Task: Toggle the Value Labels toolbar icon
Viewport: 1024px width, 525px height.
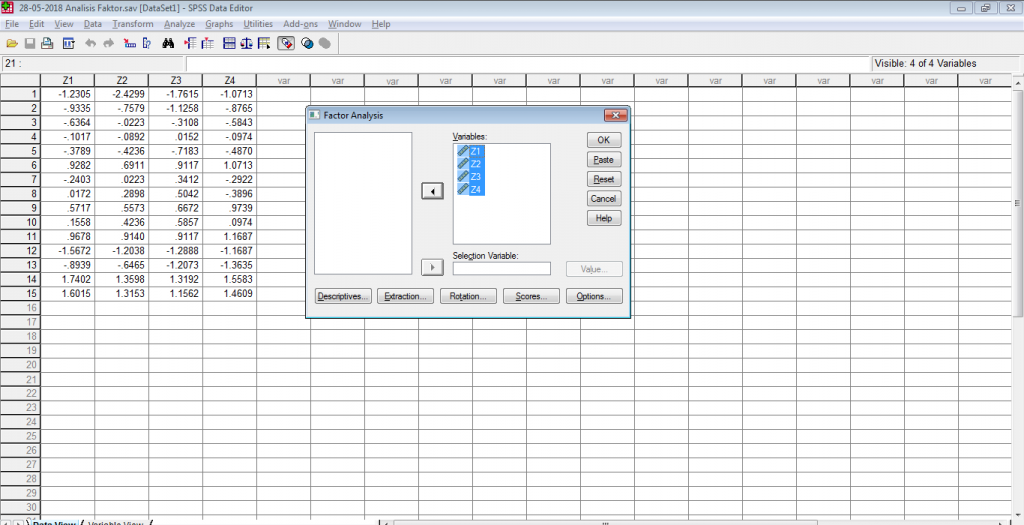Action: click(x=286, y=44)
